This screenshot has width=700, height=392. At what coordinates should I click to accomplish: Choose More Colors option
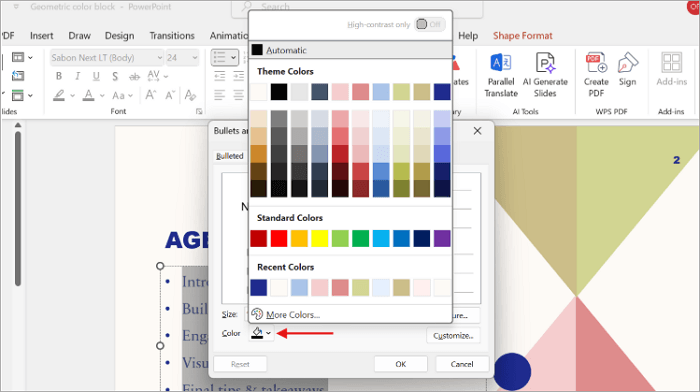(x=350, y=314)
